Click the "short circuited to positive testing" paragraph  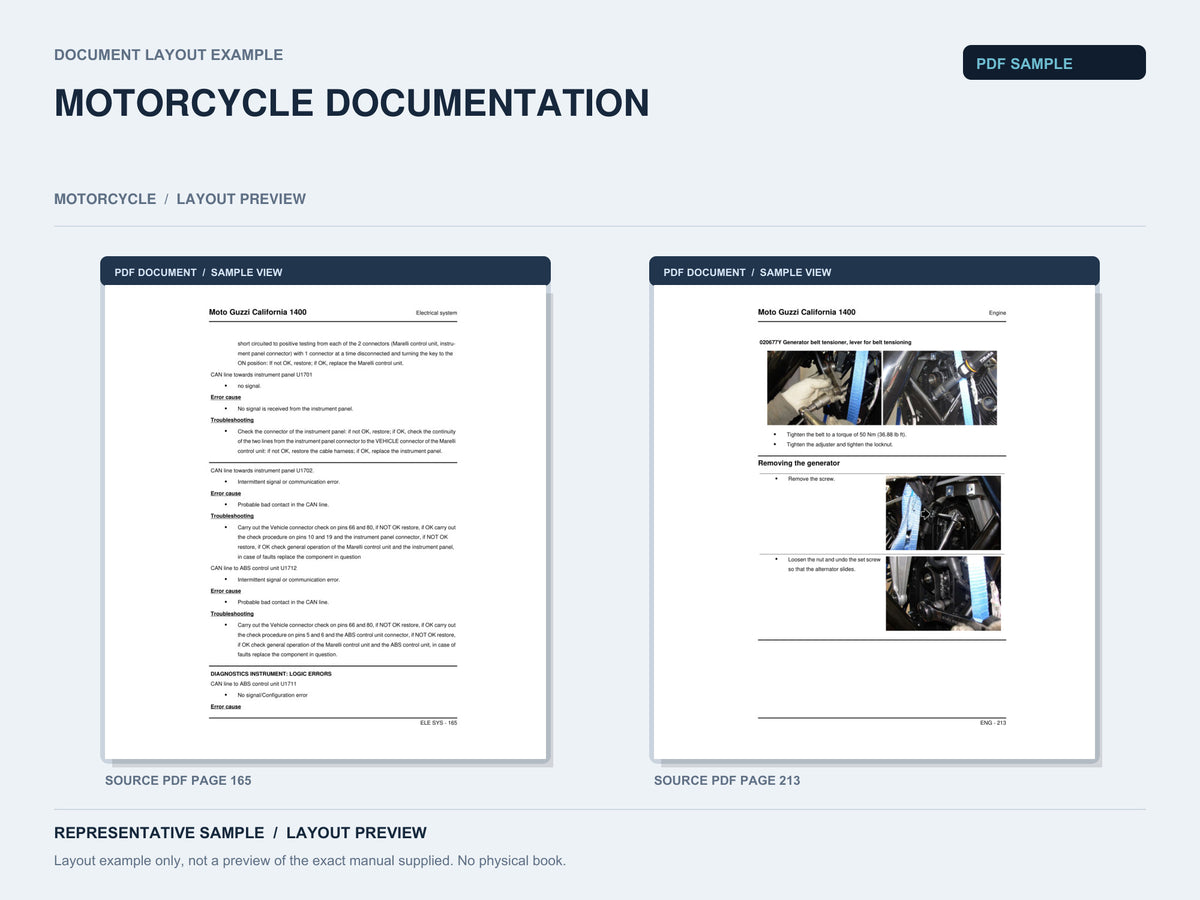point(345,353)
